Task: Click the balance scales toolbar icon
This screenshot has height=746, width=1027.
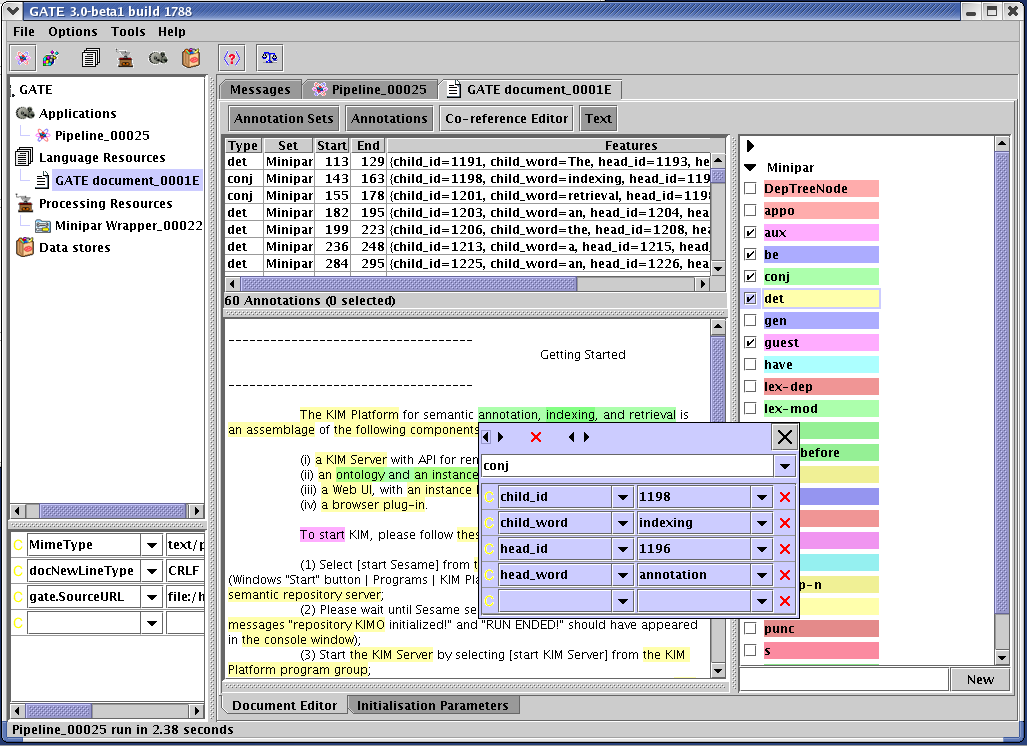Action: [269, 58]
